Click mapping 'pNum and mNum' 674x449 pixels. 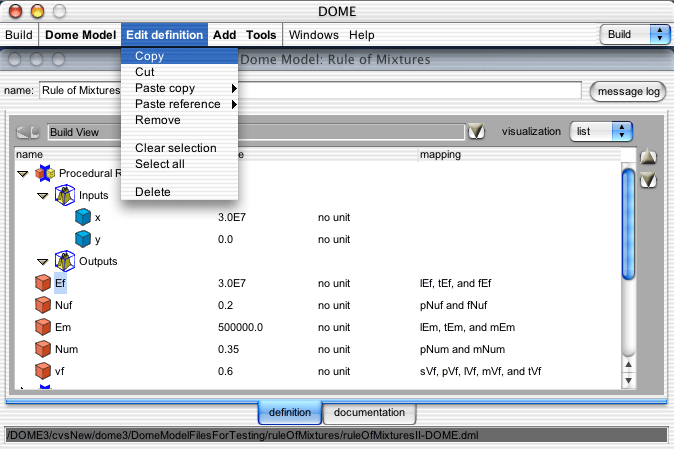pos(462,349)
